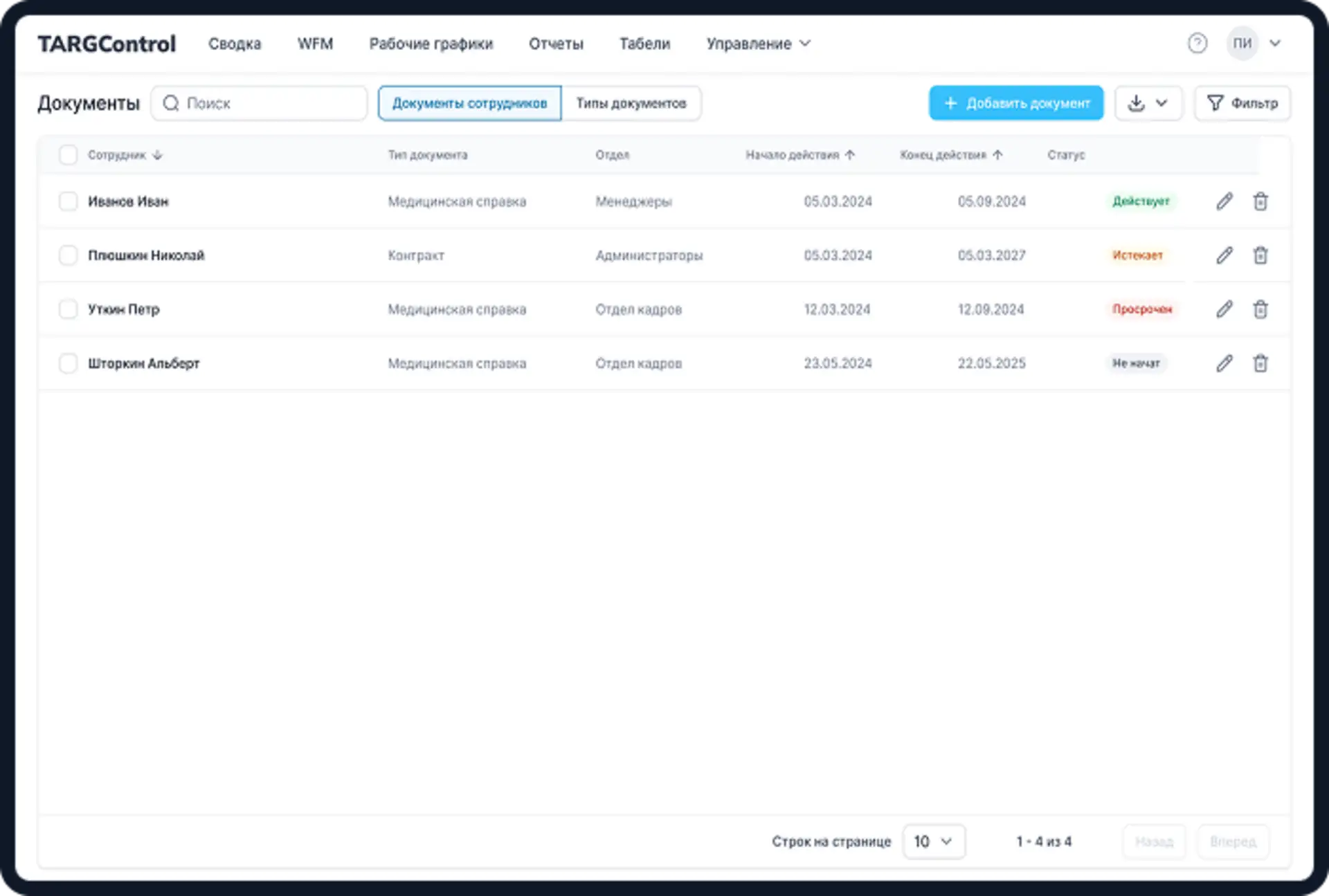Image resolution: width=1329 pixels, height=896 pixels.
Task: Select the Плюшкин Николай row checkbox
Action: (x=68, y=255)
